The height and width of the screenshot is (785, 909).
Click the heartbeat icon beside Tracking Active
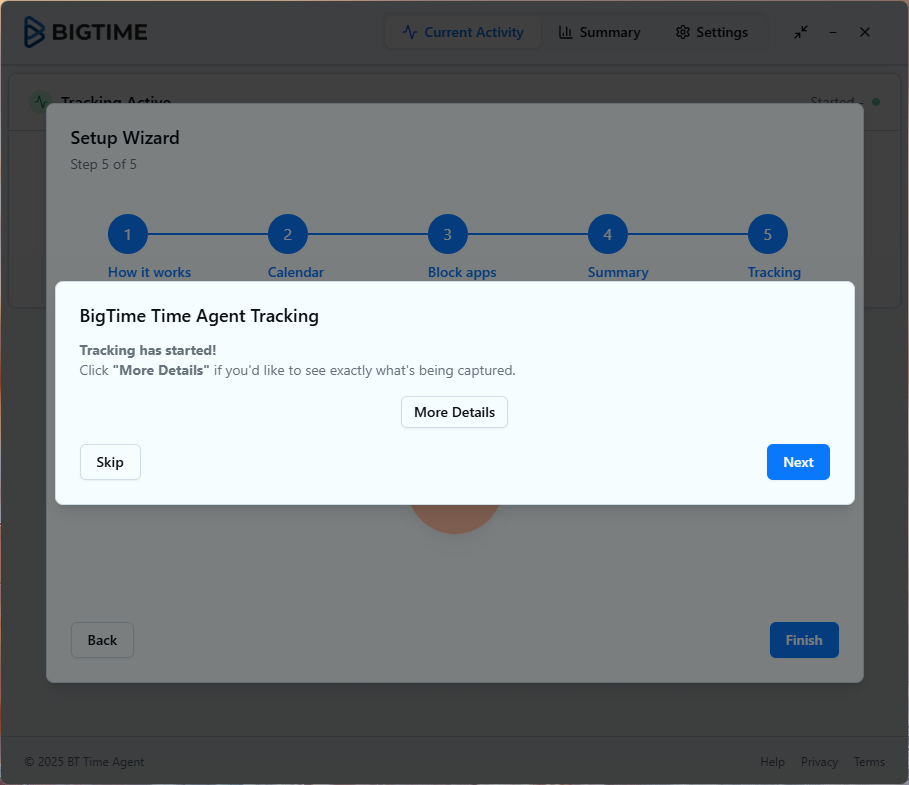pos(40,101)
